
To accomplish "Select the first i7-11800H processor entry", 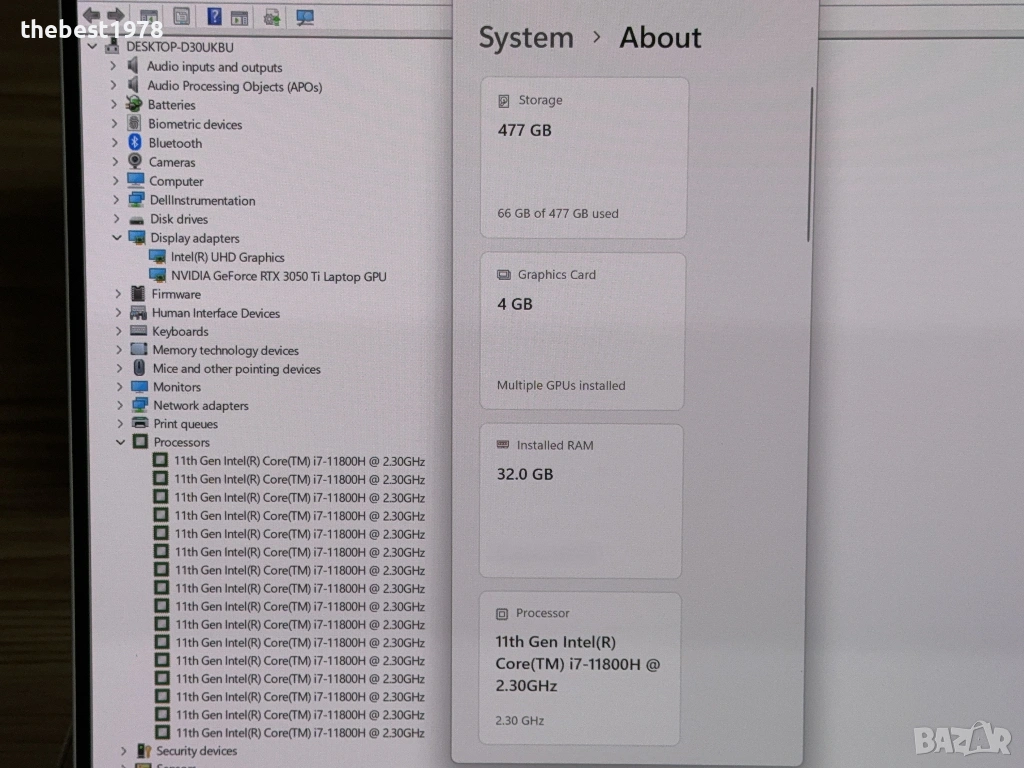I will 299,461.
